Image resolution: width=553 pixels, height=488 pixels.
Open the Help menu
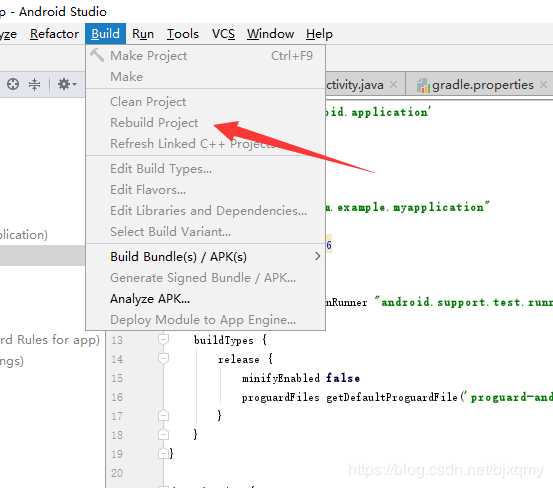(319, 34)
